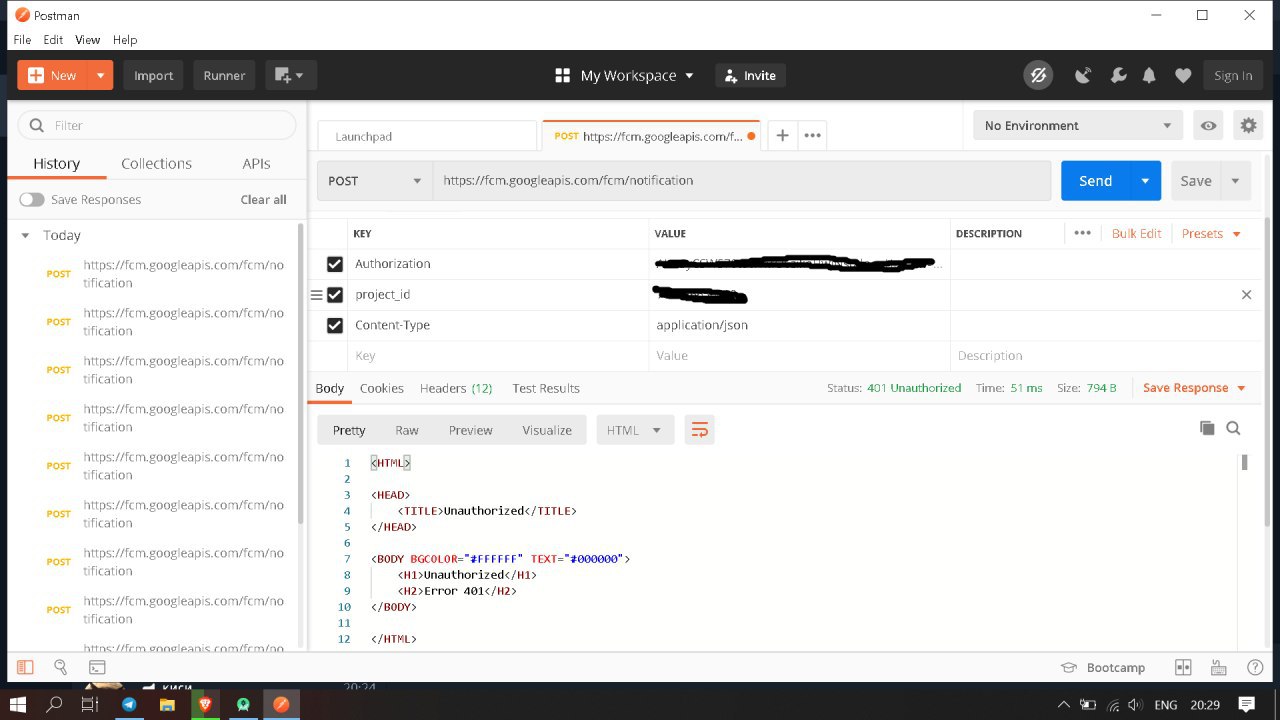Select the Preview response view

470,430
